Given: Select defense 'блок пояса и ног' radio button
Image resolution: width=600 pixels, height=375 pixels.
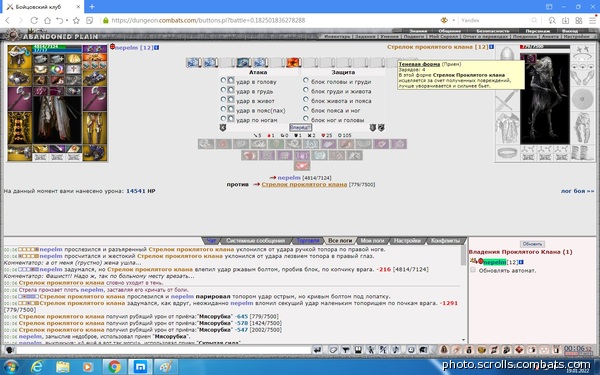Looking at the screenshot, I should [x=306, y=109].
